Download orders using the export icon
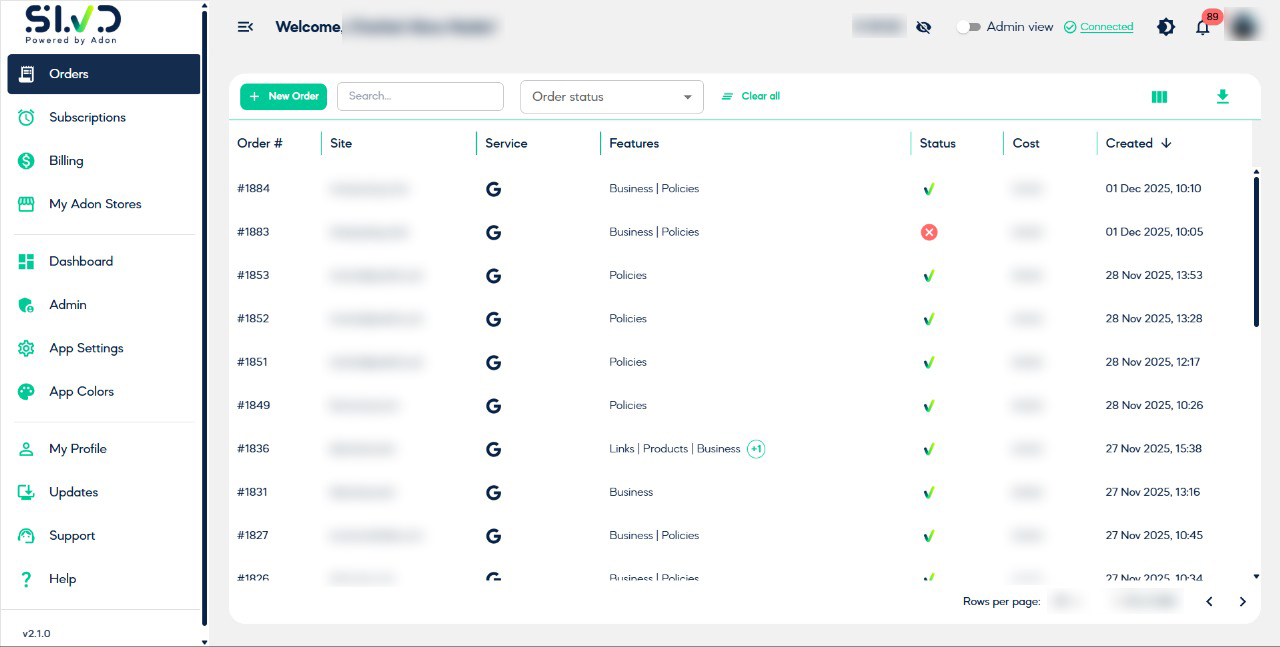 point(1222,97)
